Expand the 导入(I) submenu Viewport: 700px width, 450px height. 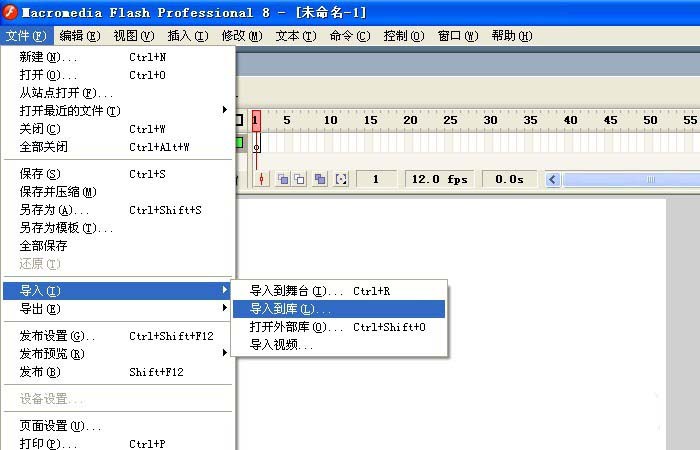pyautogui.click(x=118, y=291)
